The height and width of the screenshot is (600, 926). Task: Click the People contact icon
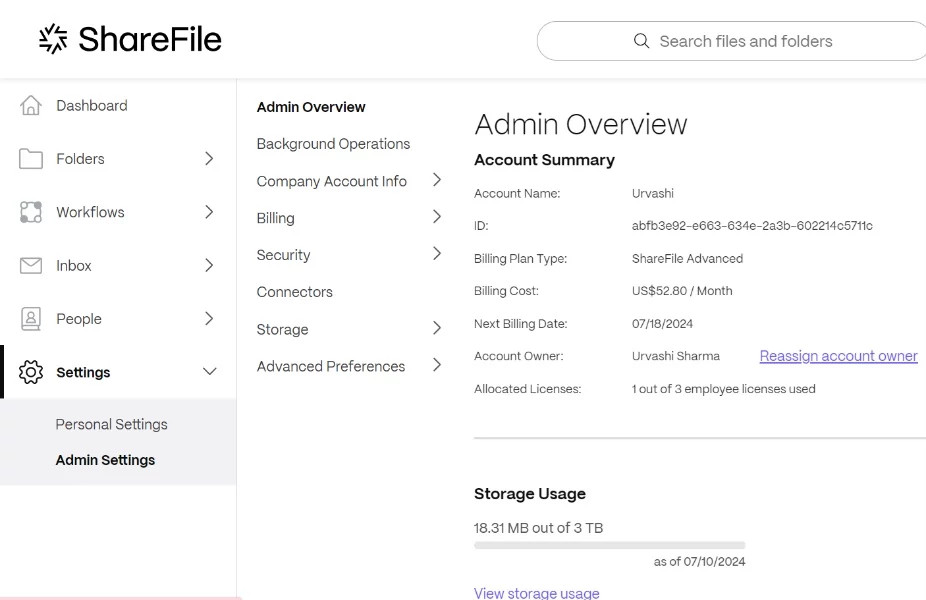click(x=31, y=319)
